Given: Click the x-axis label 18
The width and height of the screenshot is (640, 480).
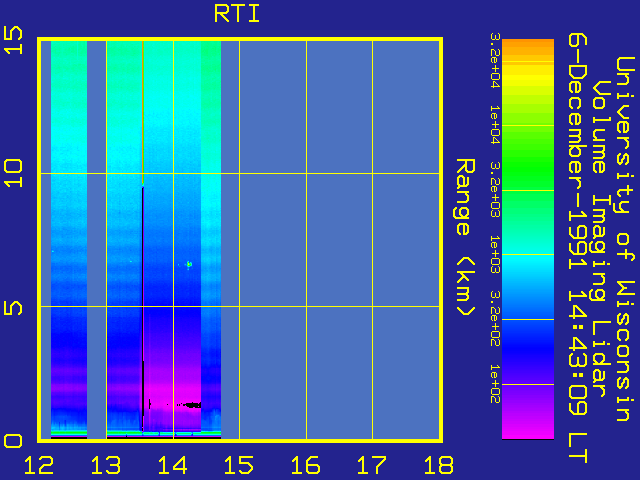Looking at the screenshot, I should (x=439, y=465).
